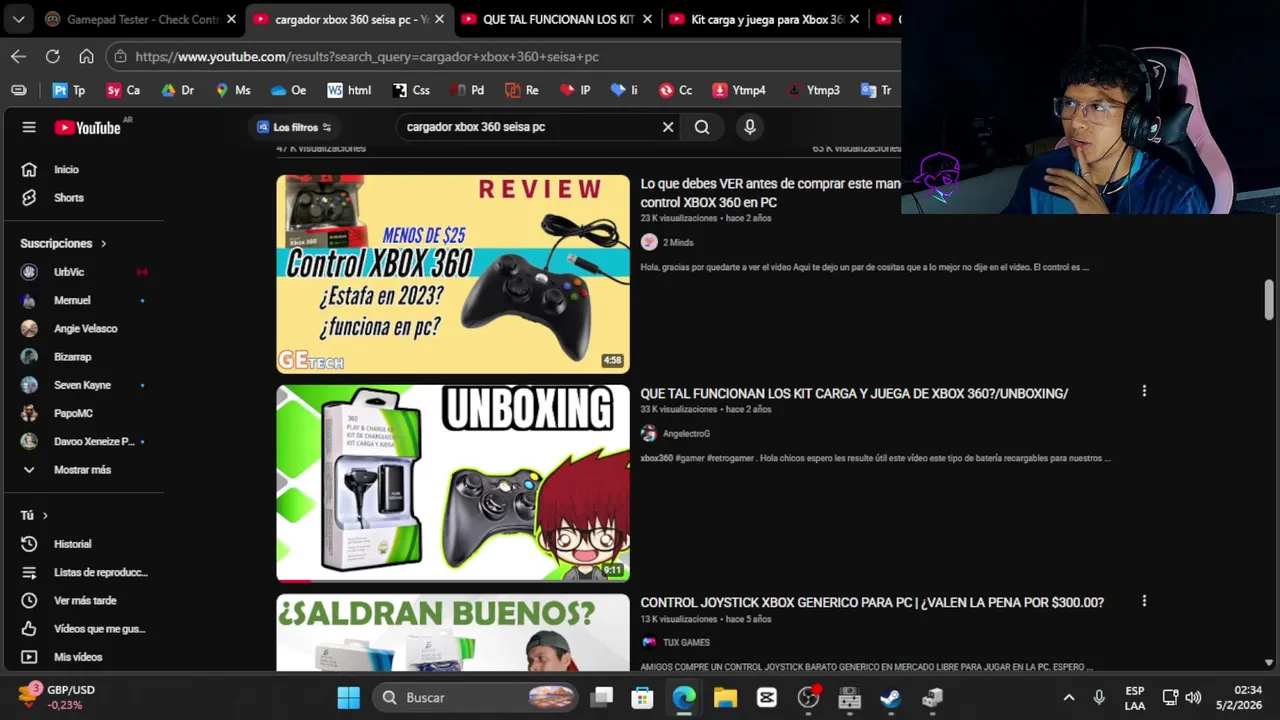Open Steam from the taskbar
The width and height of the screenshot is (1280, 720).
890,697
